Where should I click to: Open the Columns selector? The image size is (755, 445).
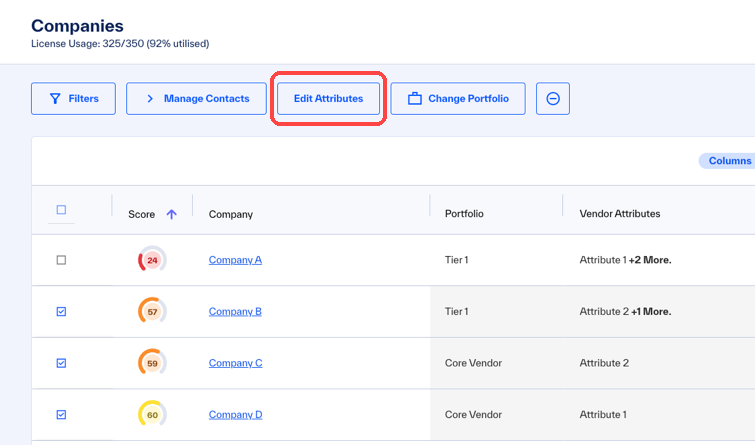click(727, 161)
